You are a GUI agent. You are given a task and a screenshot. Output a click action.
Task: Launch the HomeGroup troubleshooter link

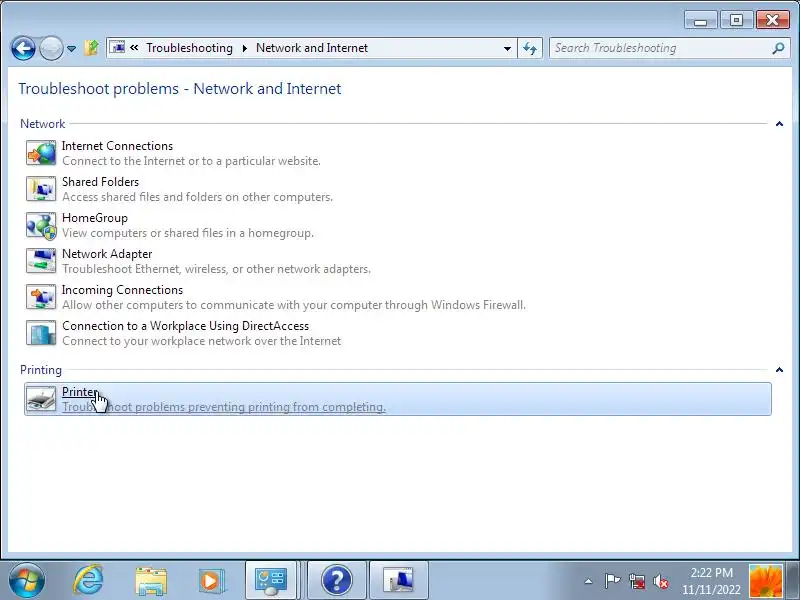click(95, 218)
